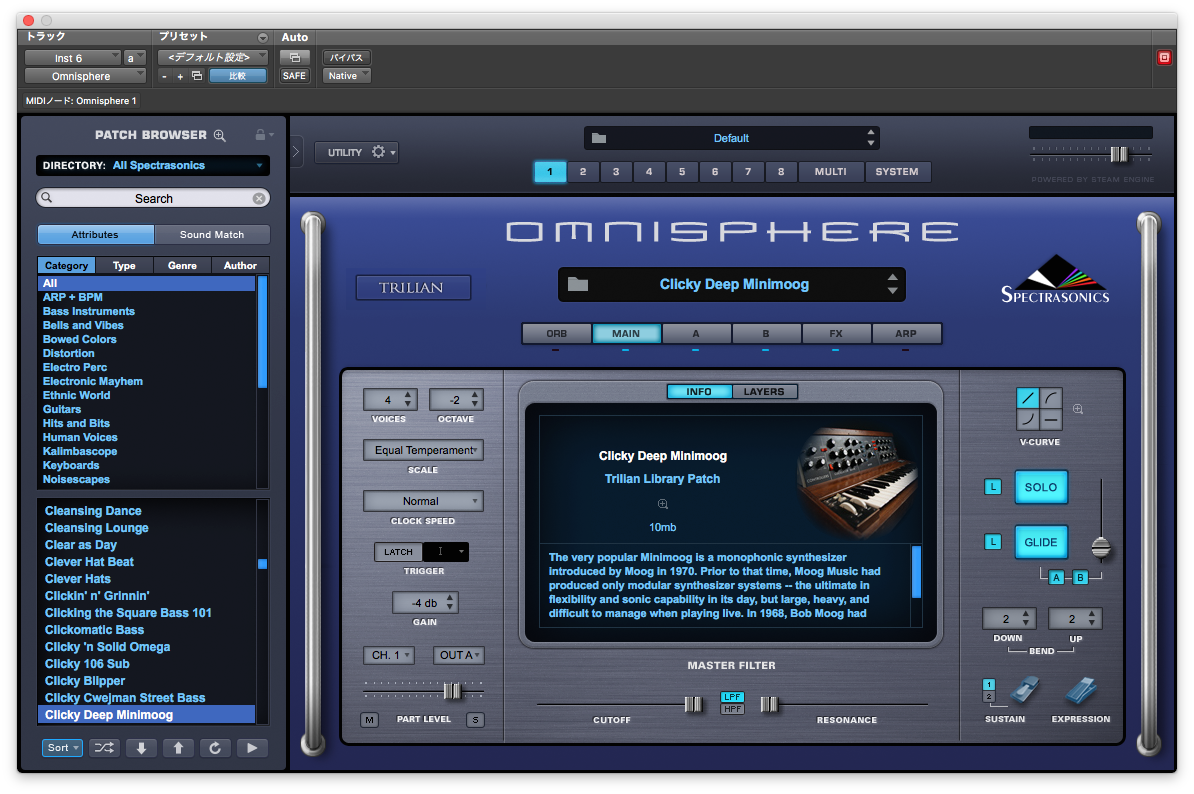Select the Sound Match tab

point(212,234)
